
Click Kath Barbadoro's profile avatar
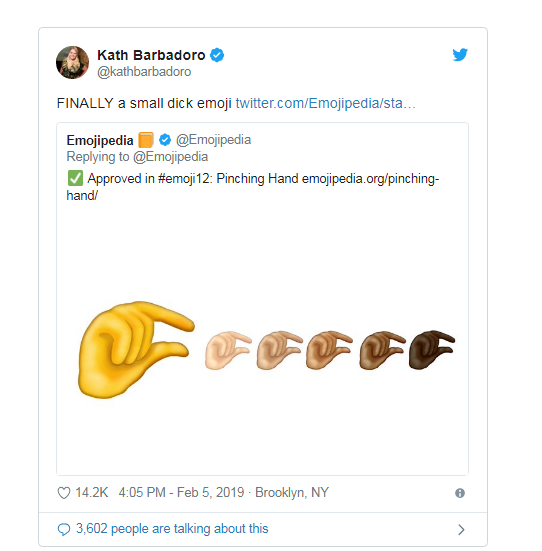(72, 63)
